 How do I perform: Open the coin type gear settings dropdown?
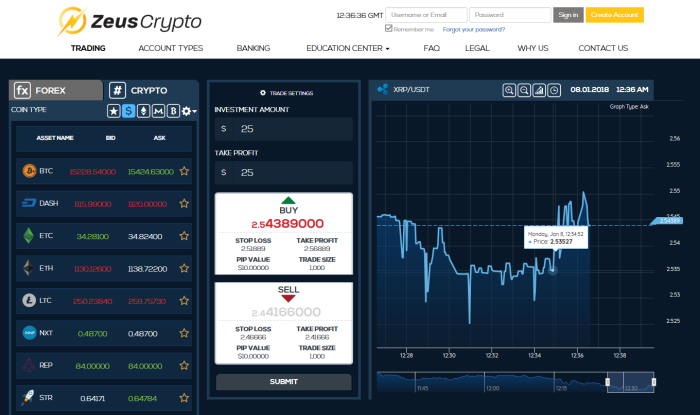tap(189, 111)
